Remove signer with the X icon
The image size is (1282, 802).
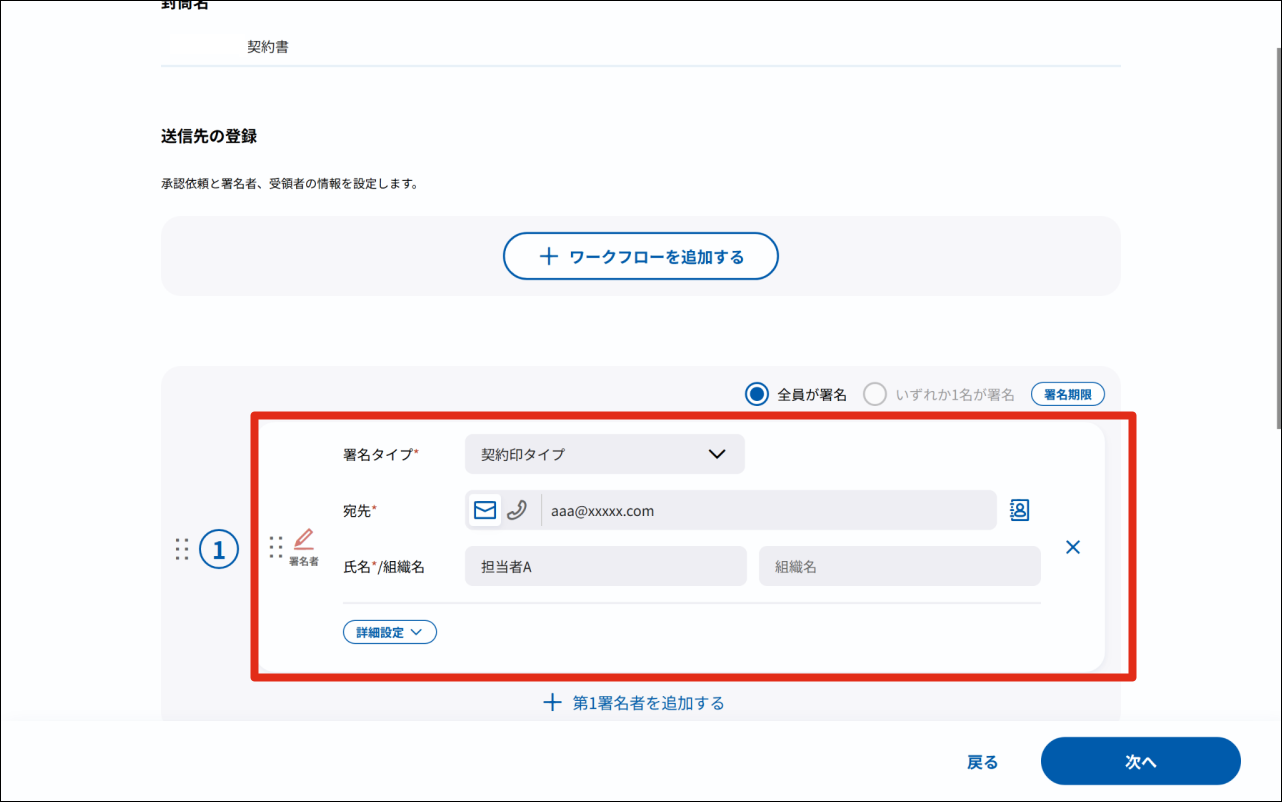[x=1073, y=547]
